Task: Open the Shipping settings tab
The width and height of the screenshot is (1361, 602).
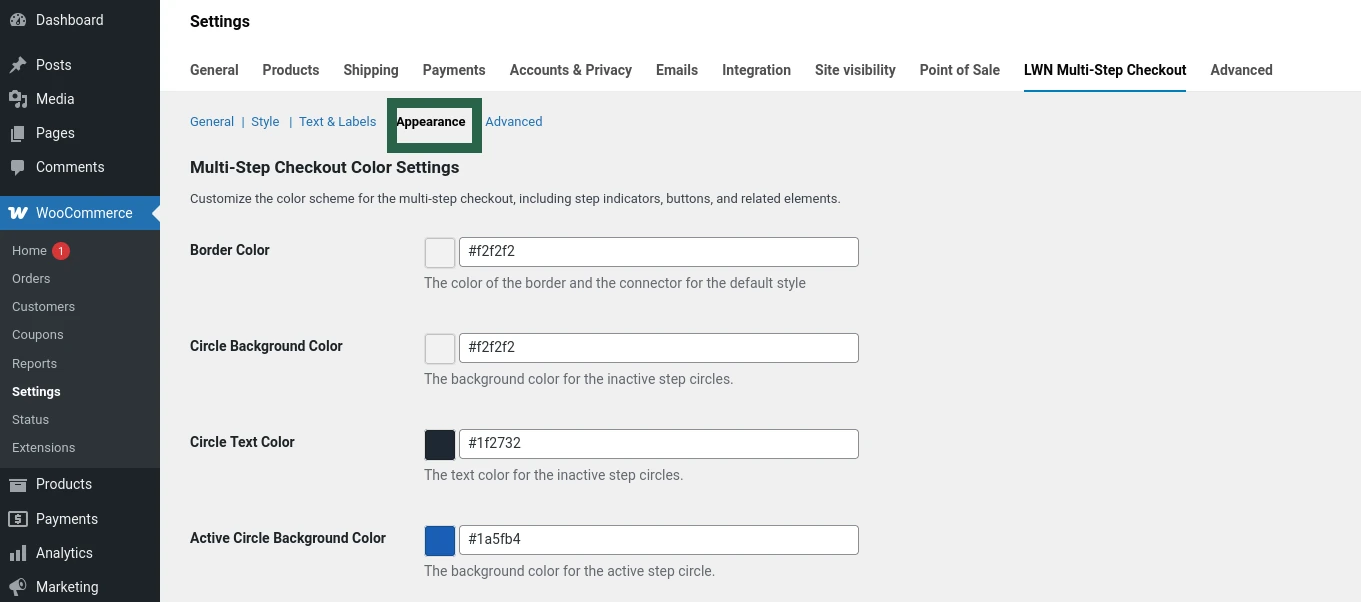Action: [x=371, y=70]
